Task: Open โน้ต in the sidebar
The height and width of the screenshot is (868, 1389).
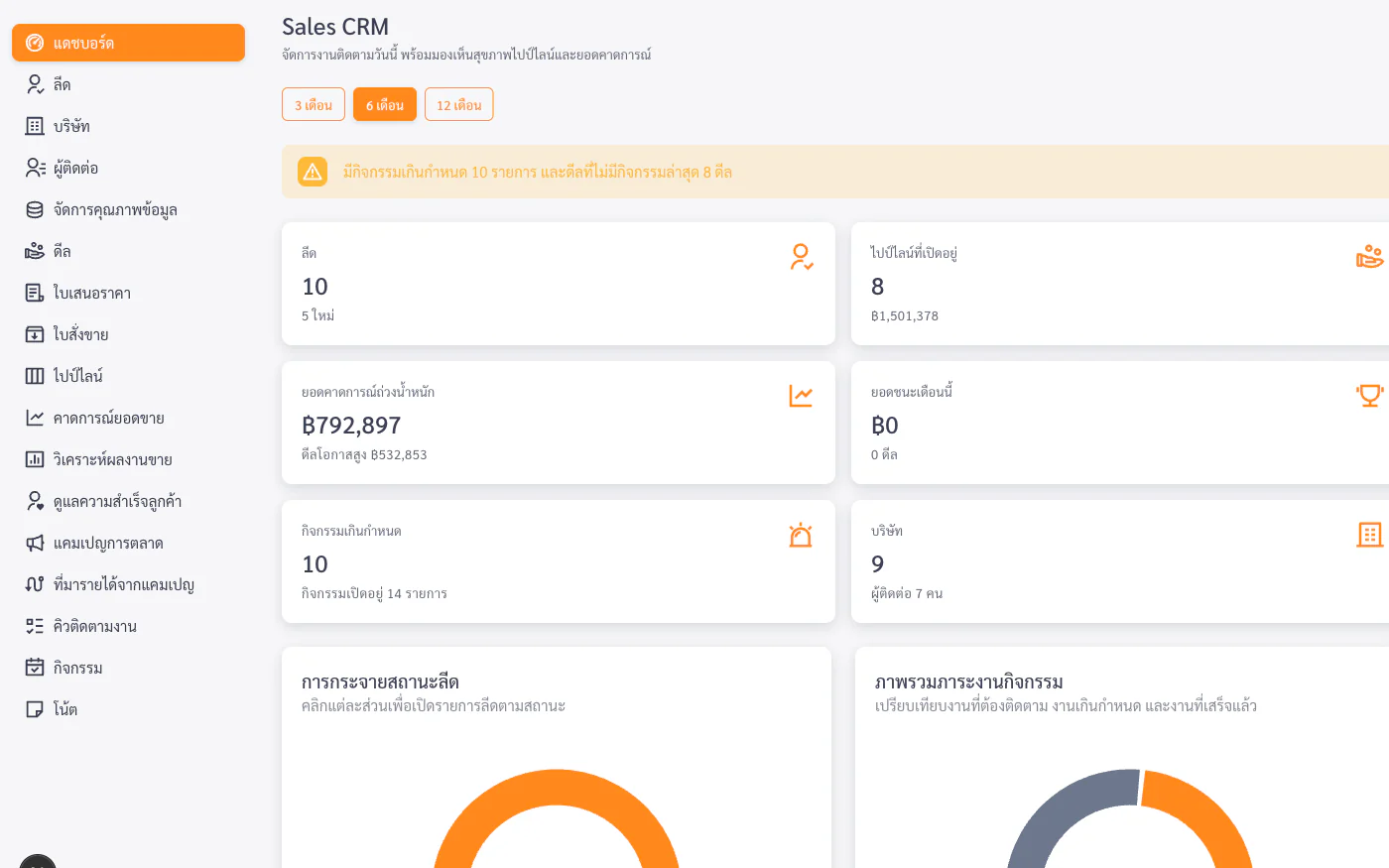Action: coord(128,709)
